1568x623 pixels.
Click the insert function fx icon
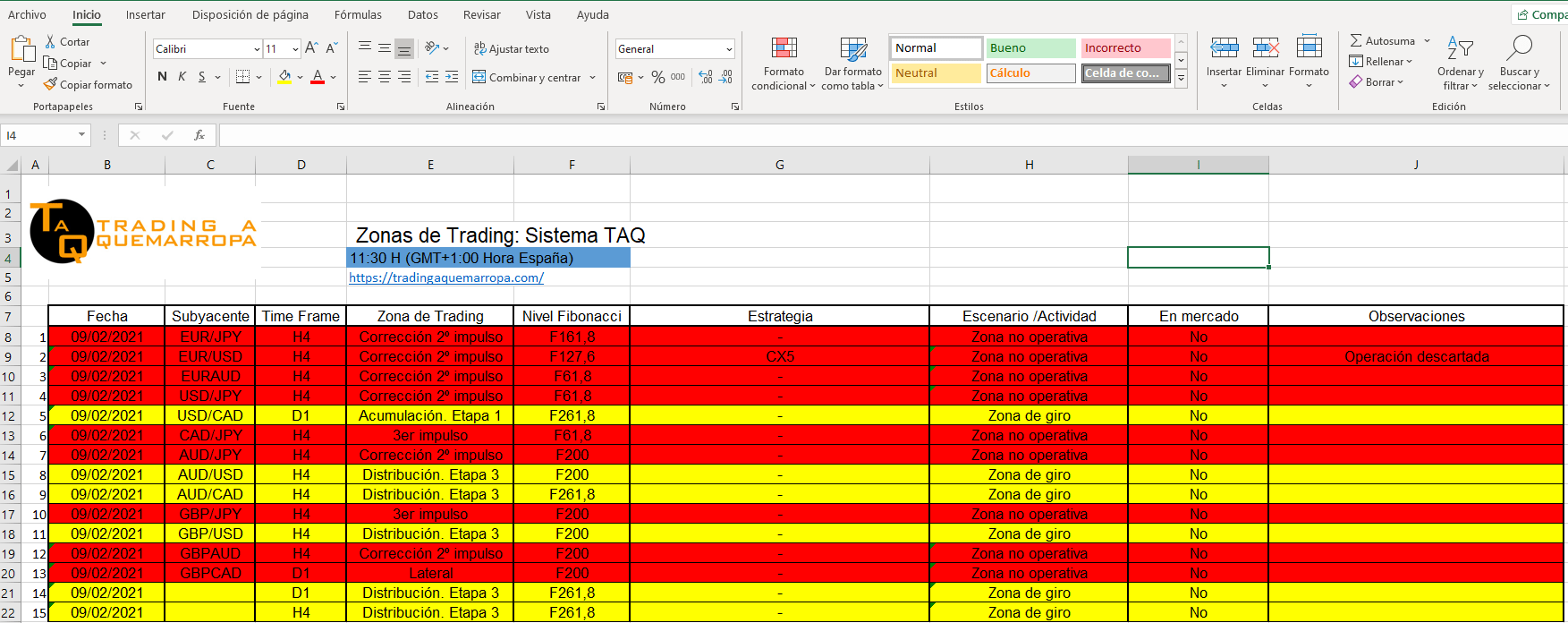pos(199,135)
